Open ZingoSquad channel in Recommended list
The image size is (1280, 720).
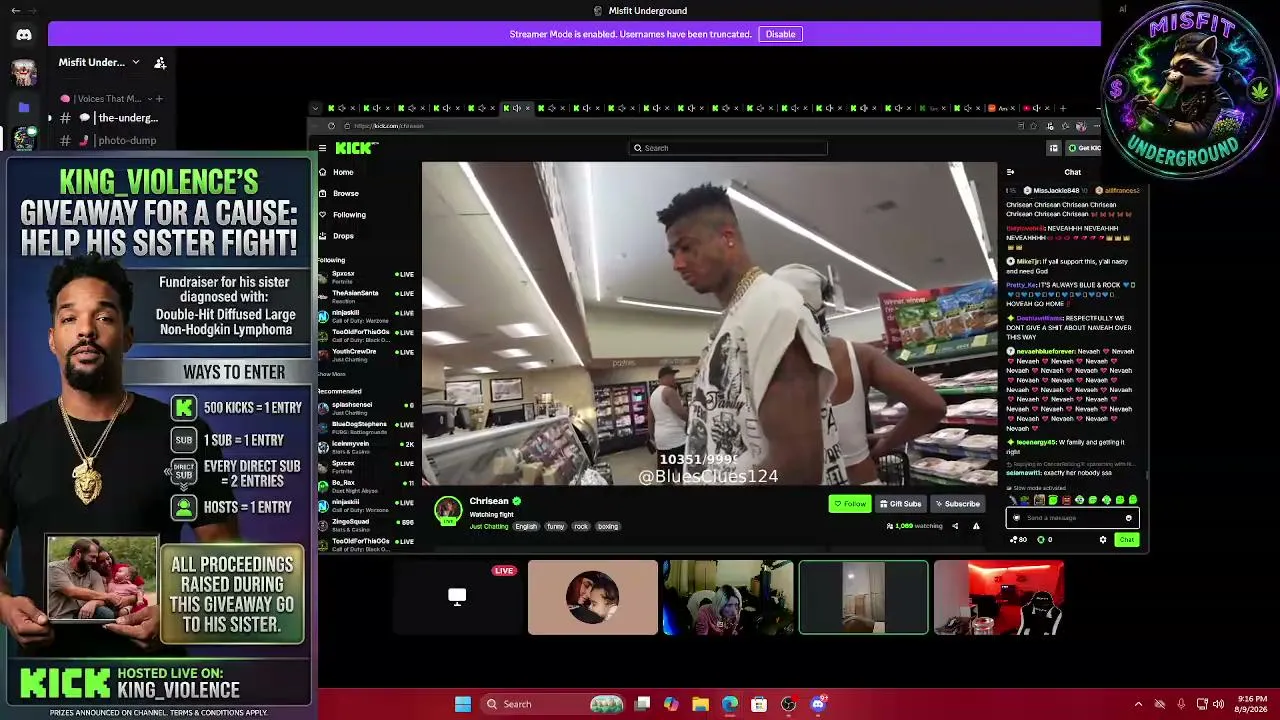[366, 524]
